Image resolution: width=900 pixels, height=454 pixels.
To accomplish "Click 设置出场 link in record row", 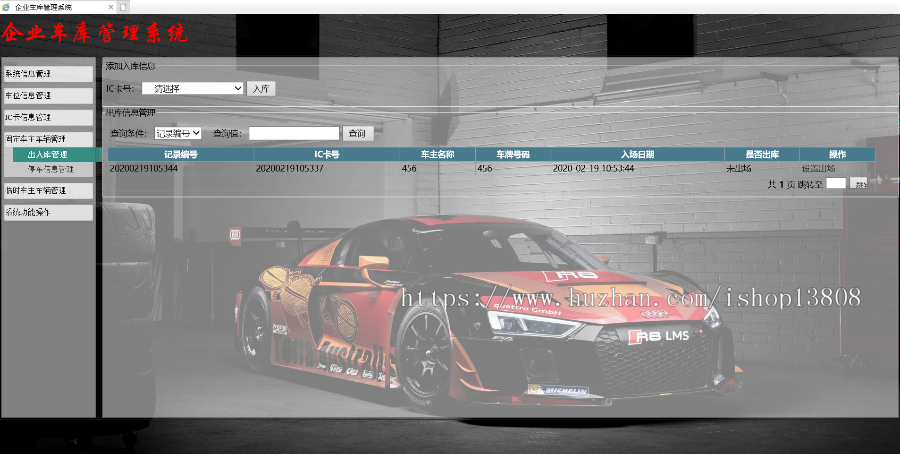I will tap(818, 169).
